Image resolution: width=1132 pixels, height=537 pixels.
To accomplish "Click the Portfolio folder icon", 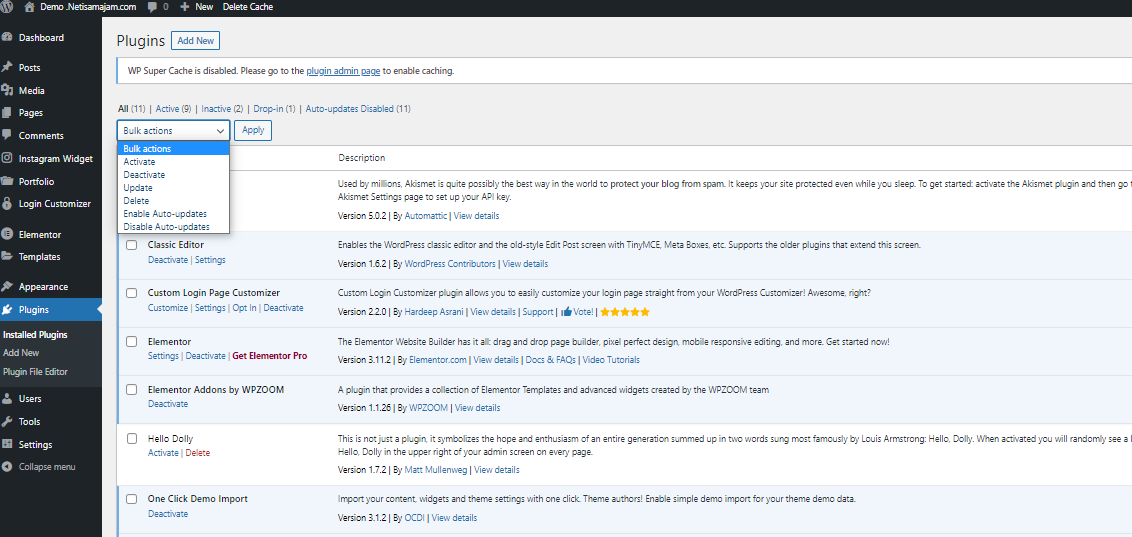I will 7,181.
